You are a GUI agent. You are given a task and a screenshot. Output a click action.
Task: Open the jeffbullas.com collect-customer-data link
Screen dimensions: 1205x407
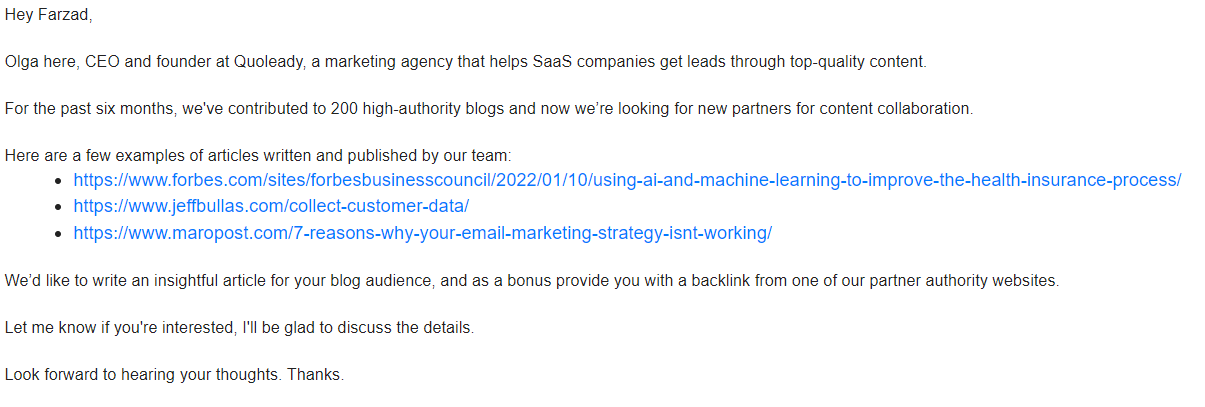click(x=271, y=207)
